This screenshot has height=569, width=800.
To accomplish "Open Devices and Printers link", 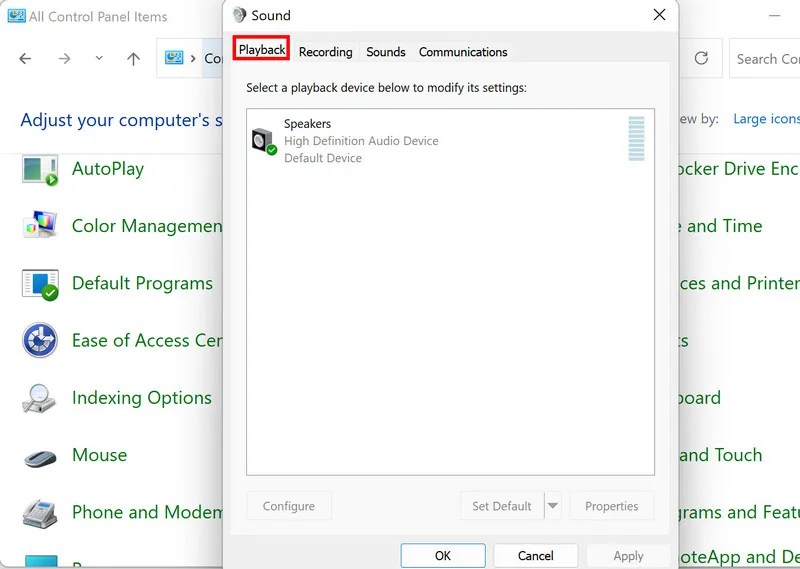I will (x=739, y=283).
